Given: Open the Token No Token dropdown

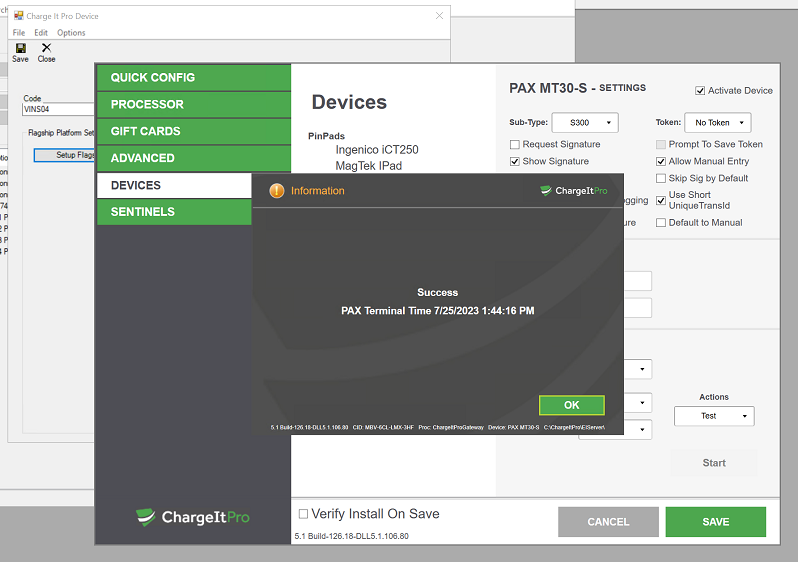Looking at the screenshot, I should click(x=718, y=123).
